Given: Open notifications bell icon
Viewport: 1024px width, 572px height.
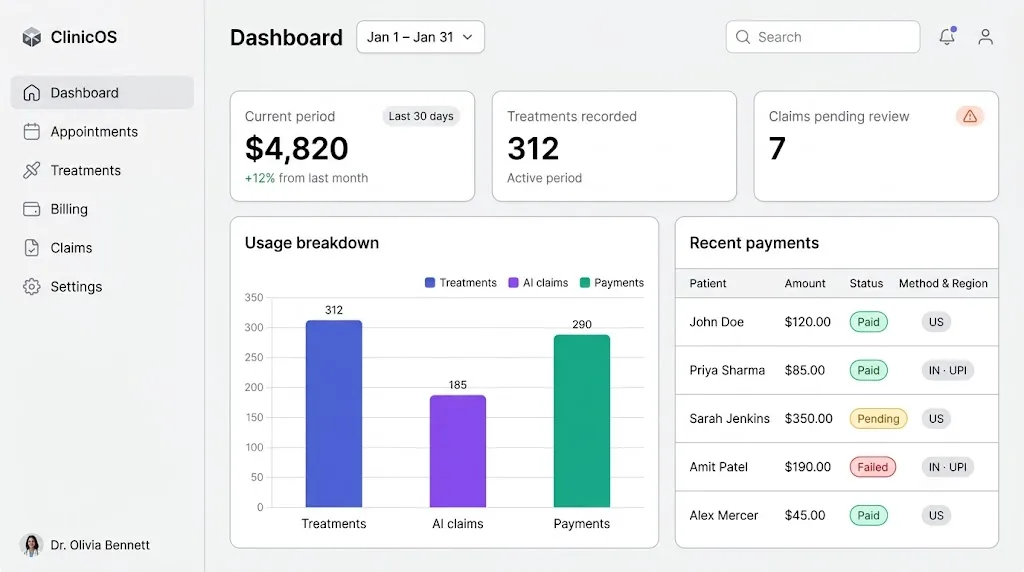Looking at the screenshot, I should pos(947,37).
